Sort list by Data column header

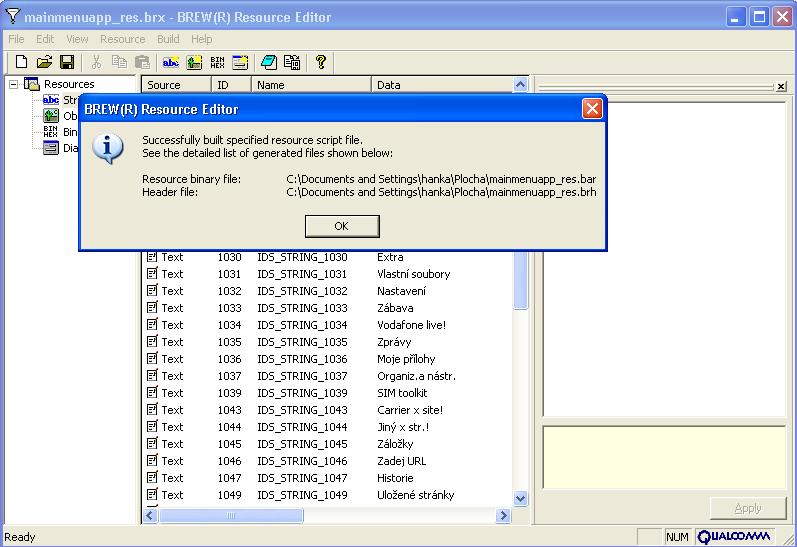click(x=442, y=85)
